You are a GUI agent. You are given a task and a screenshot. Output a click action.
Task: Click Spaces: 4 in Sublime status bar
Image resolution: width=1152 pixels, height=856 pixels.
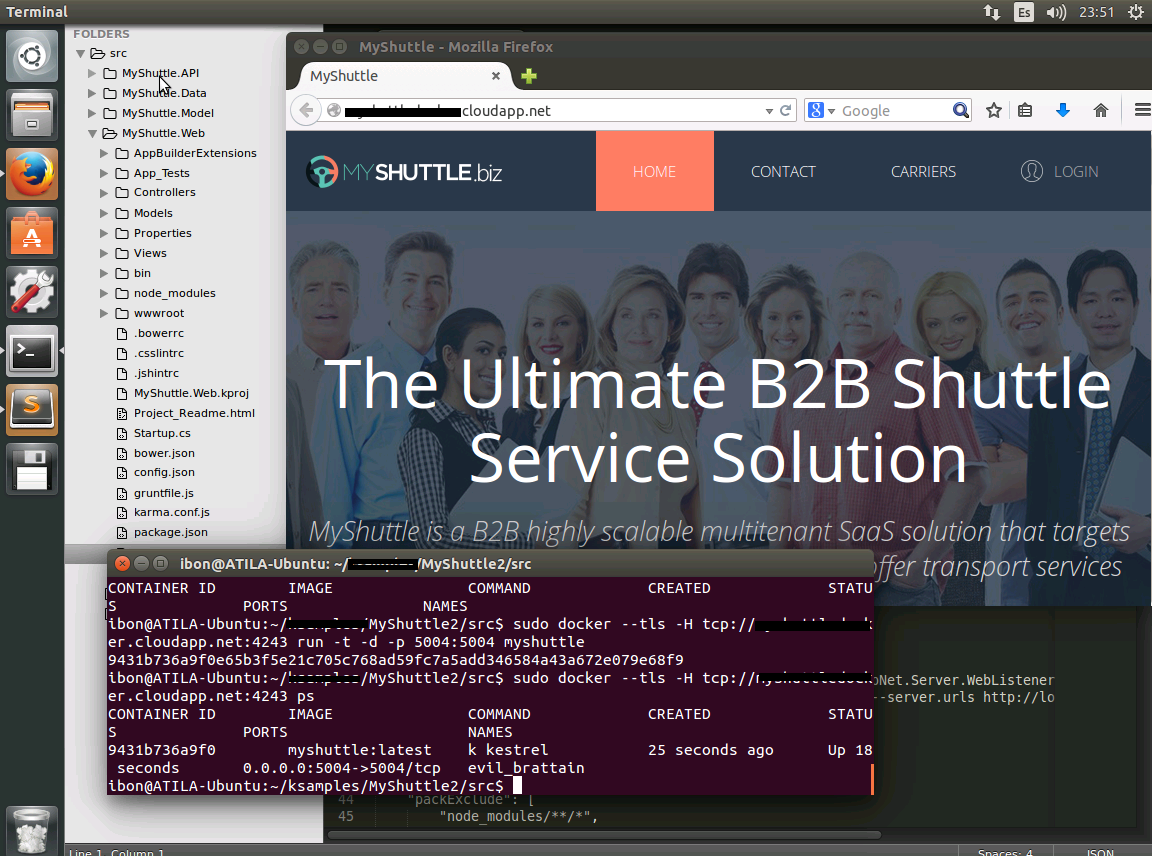tap(1005, 852)
